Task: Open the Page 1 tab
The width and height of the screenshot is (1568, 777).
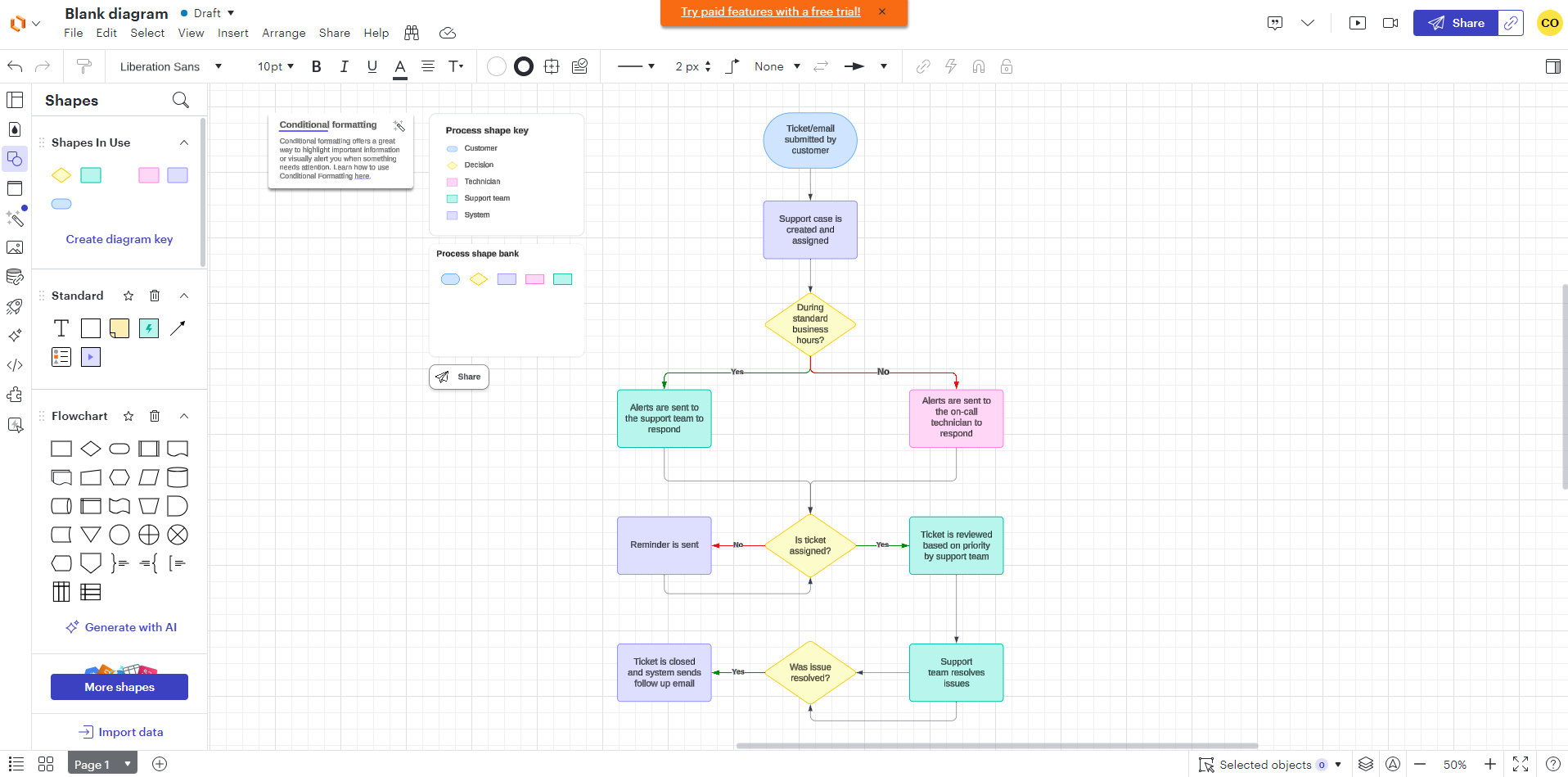Action: [x=101, y=764]
